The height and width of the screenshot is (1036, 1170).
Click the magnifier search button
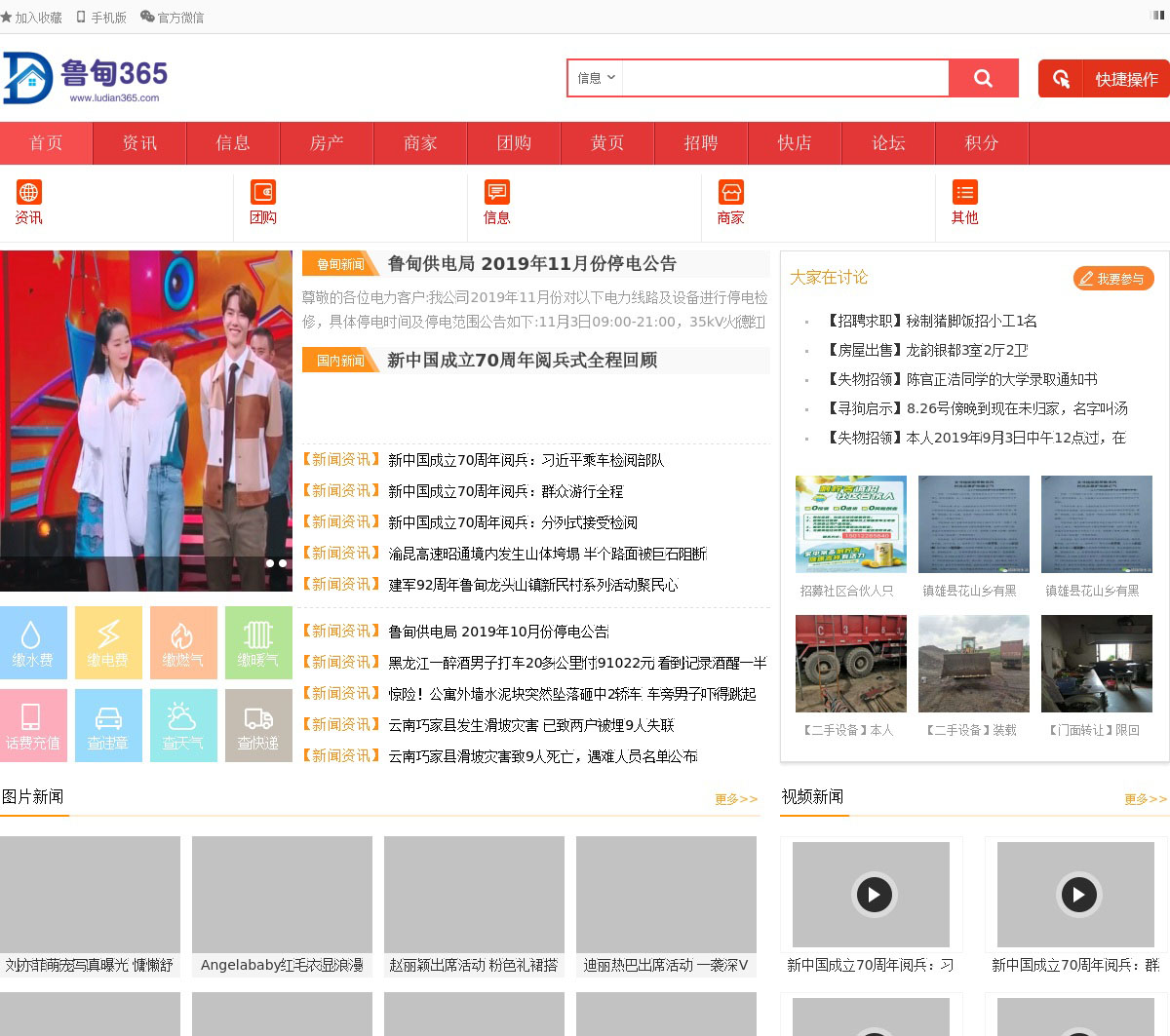[983, 79]
